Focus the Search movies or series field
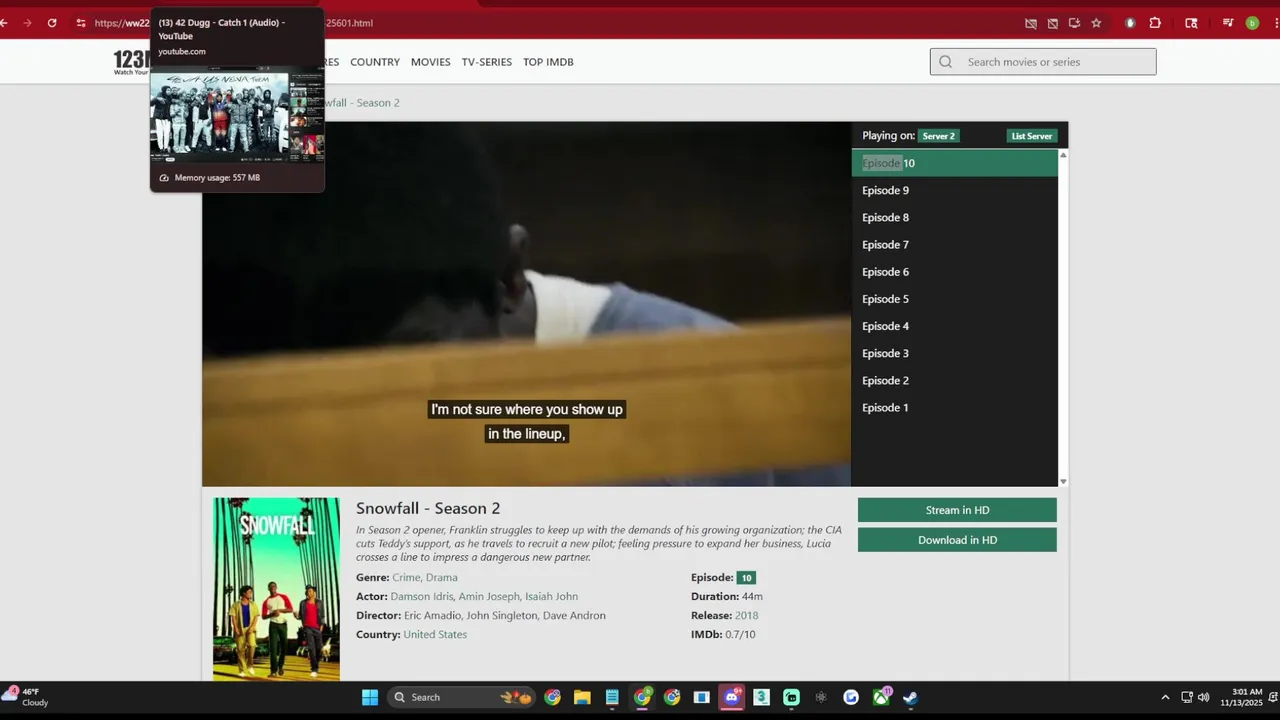The height and width of the screenshot is (720, 1280). 1043,62
